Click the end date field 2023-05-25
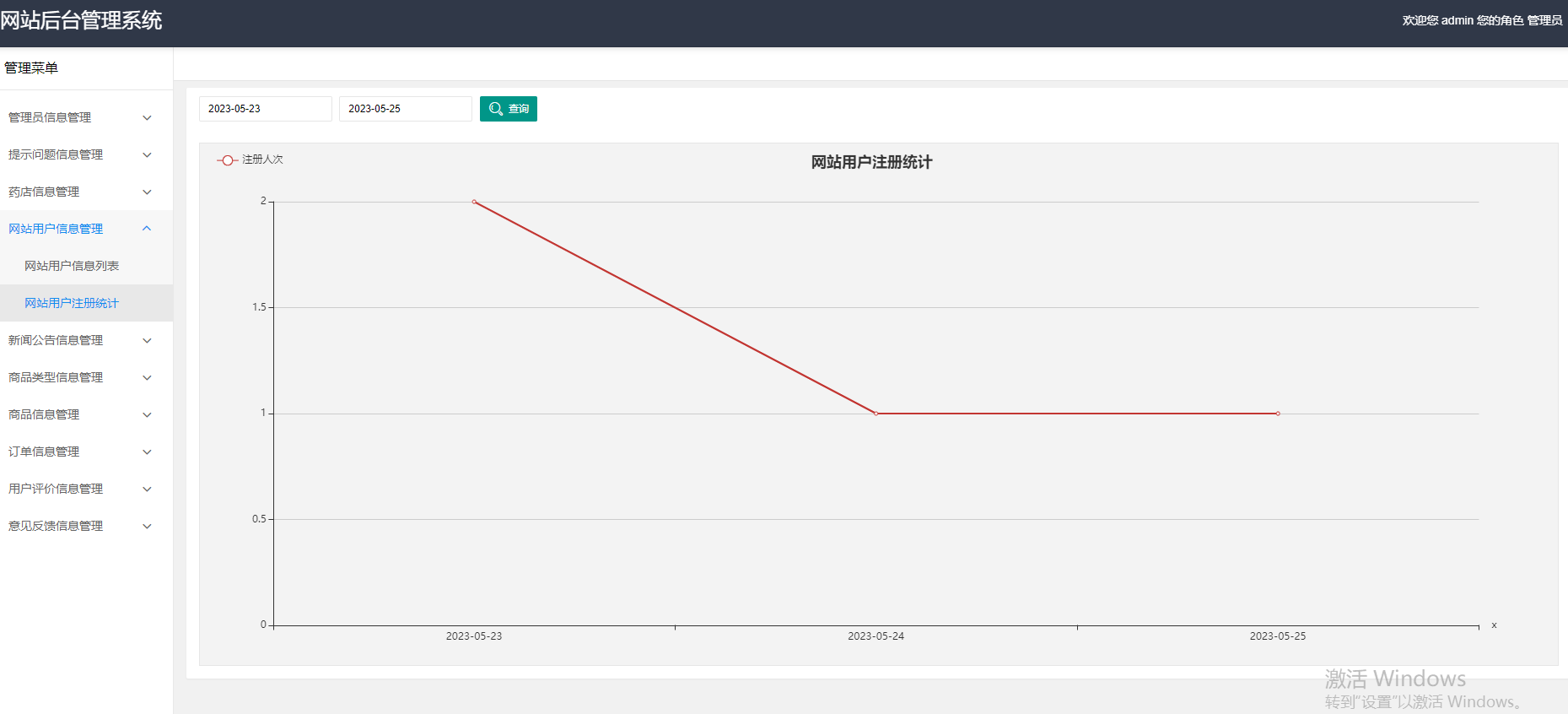This screenshot has width=1568, height=714. (x=406, y=109)
